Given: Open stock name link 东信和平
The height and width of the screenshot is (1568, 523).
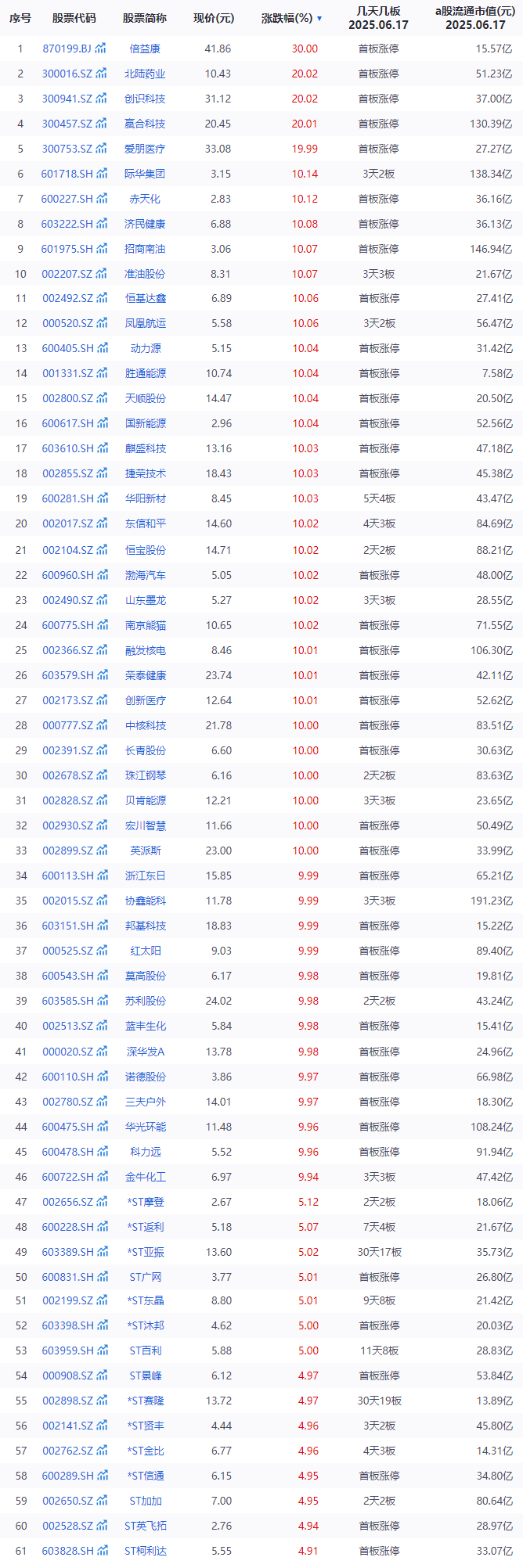Looking at the screenshot, I should point(146,523).
